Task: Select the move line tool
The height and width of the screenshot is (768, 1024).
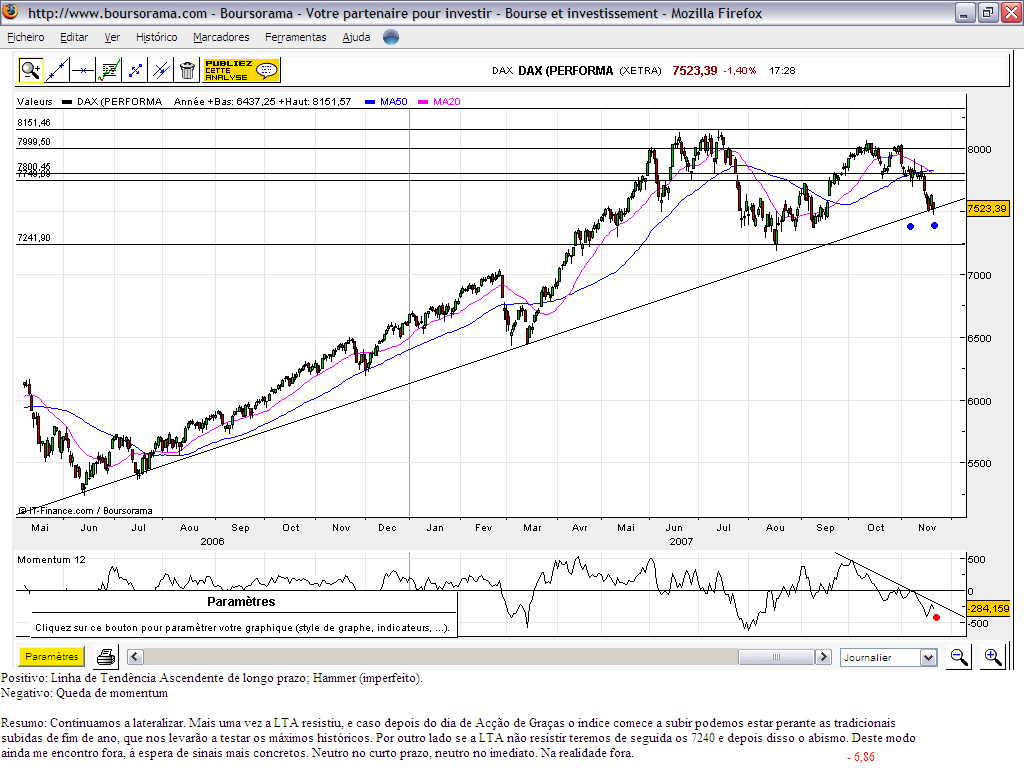Action: [135, 70]
